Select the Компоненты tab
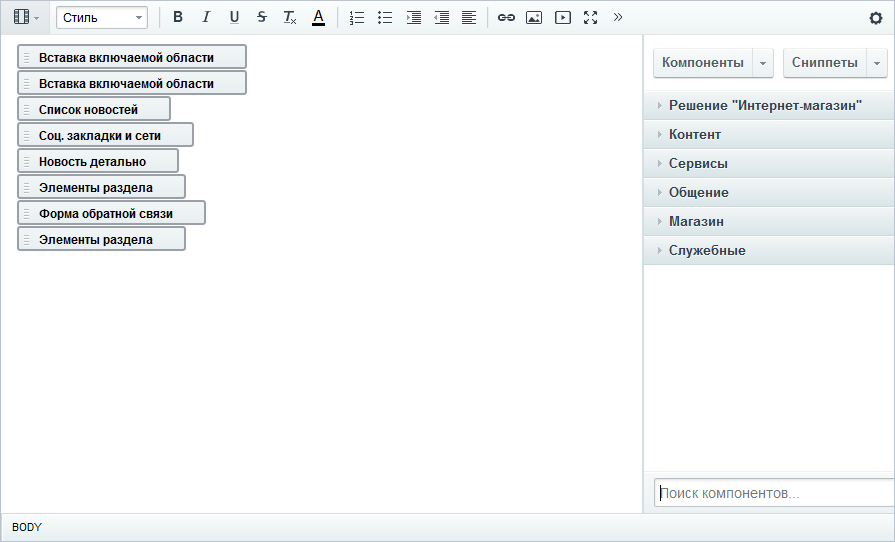895x542 pixels. click(703, 63)
